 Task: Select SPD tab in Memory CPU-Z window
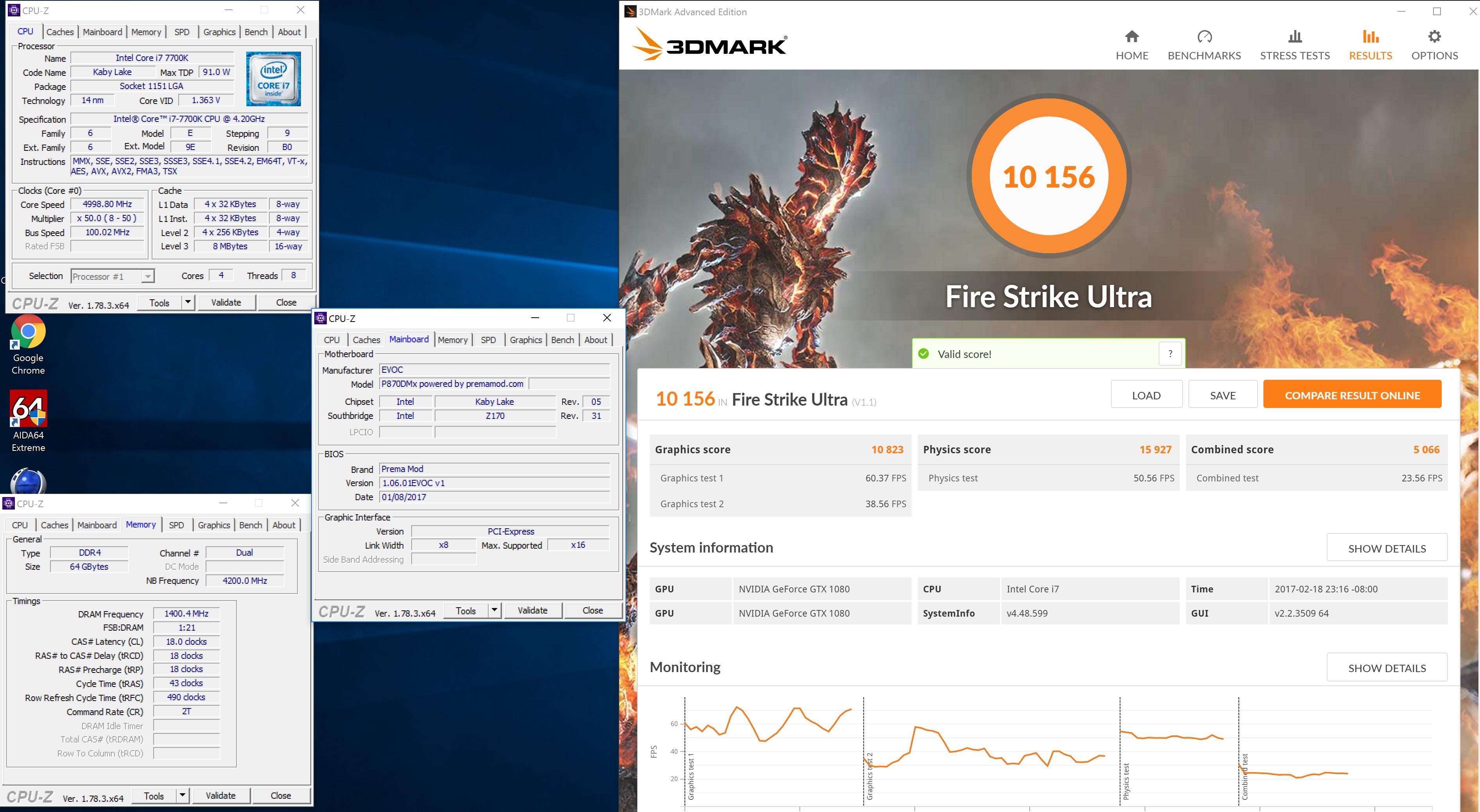[176, 525]
